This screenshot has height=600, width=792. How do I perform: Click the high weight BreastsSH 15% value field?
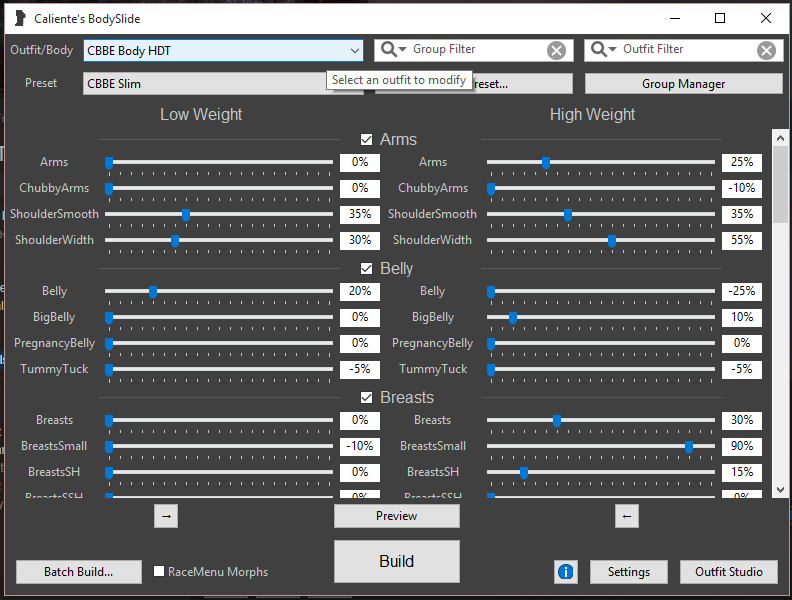(741, 472)
